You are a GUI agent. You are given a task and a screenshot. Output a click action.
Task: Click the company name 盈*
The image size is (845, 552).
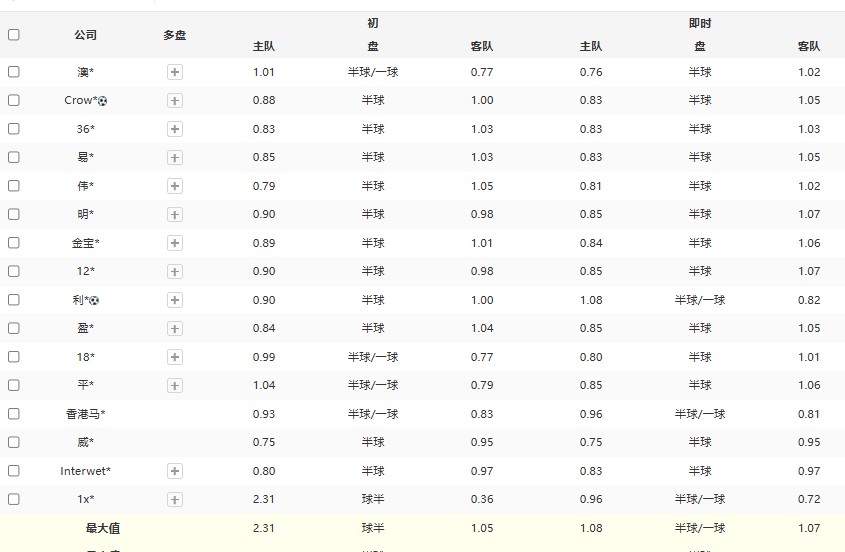pos(85,328)
